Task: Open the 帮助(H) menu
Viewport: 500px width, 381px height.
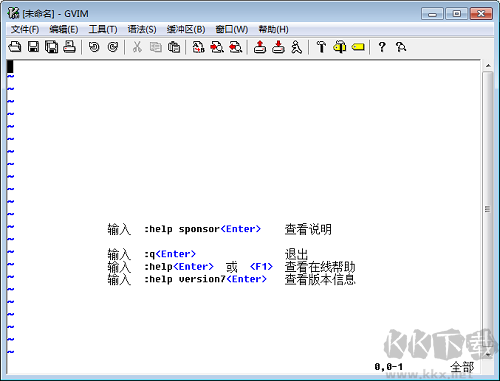Action: [x=273, y=29]
